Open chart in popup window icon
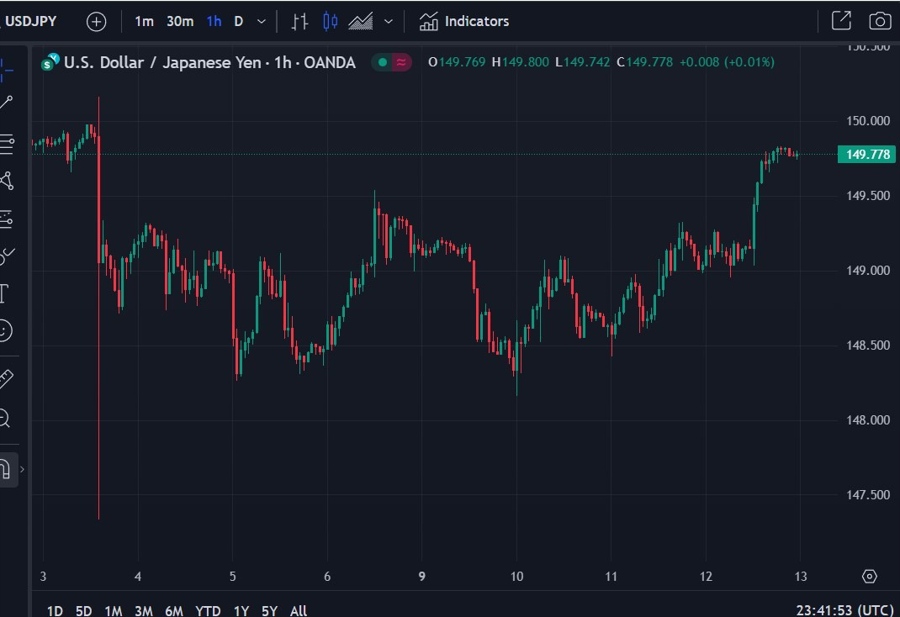This screenshot has width=900, height=617. tap(841, 21)
